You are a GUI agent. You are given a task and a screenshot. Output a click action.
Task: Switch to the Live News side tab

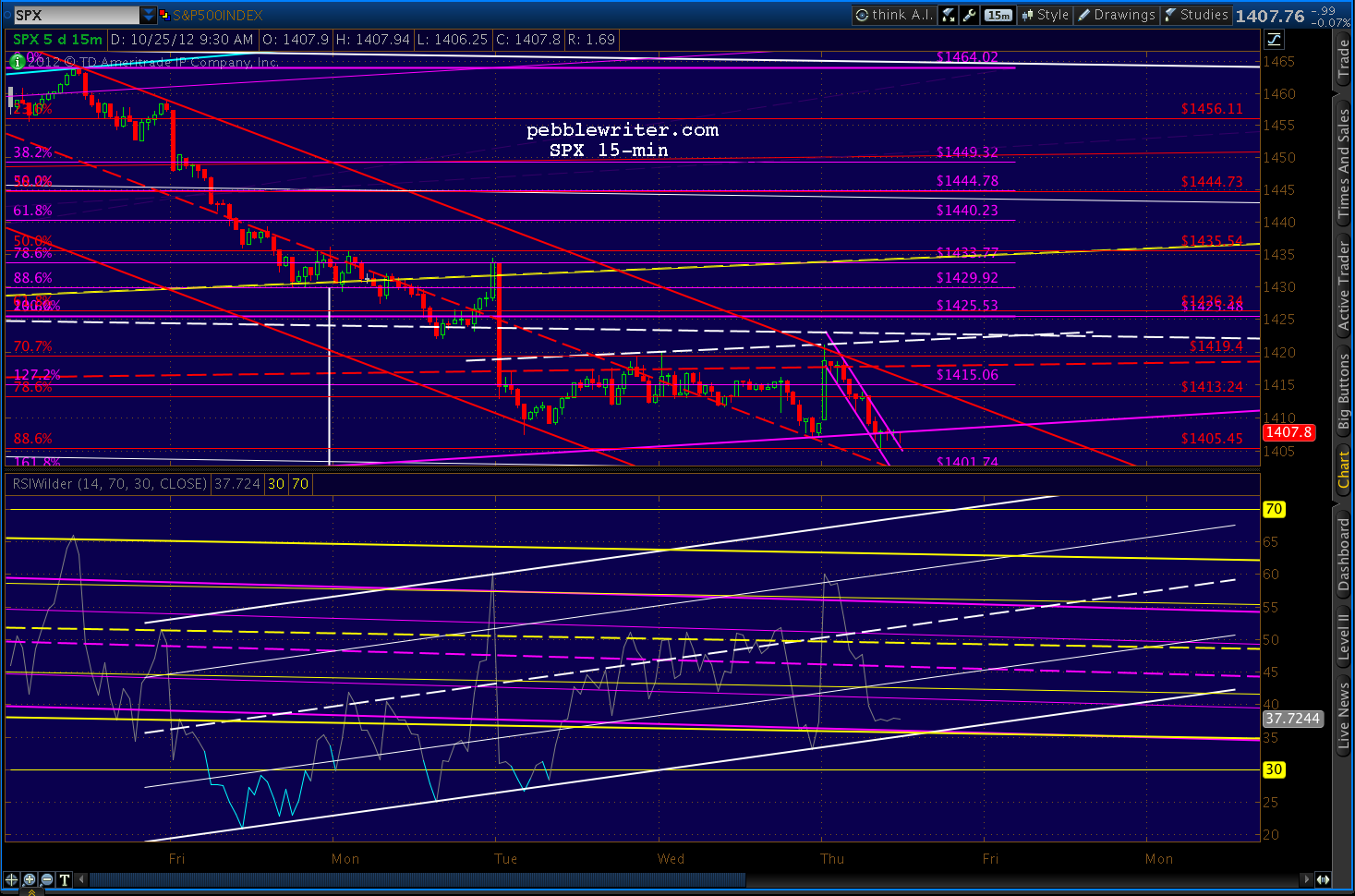coord(1344,716)
